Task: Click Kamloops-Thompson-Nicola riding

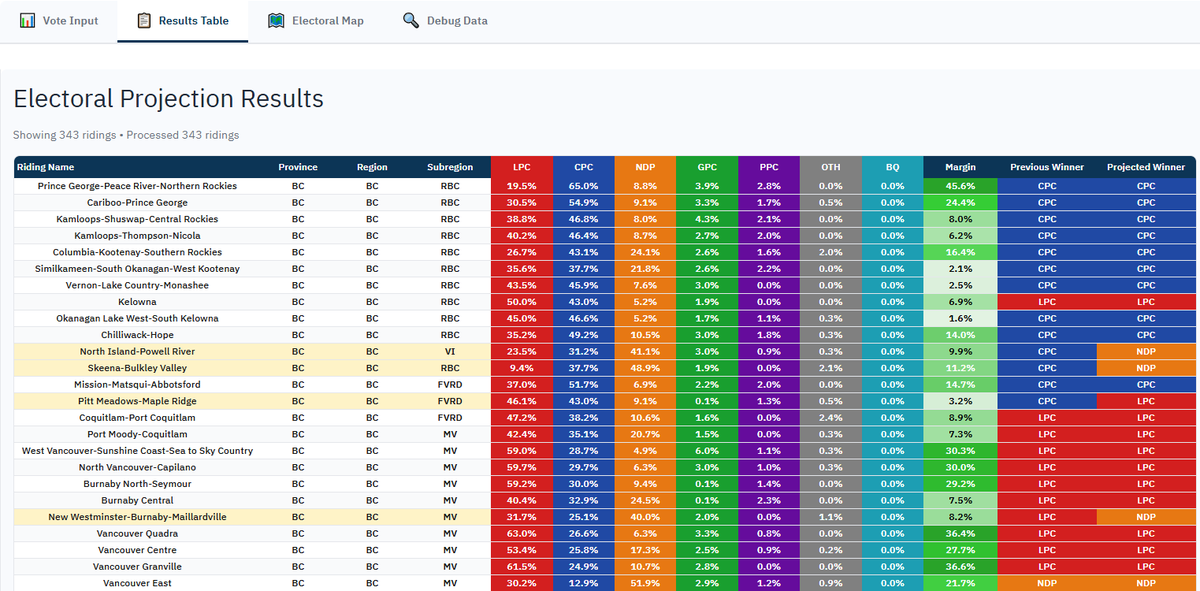Action: (137, 235)
